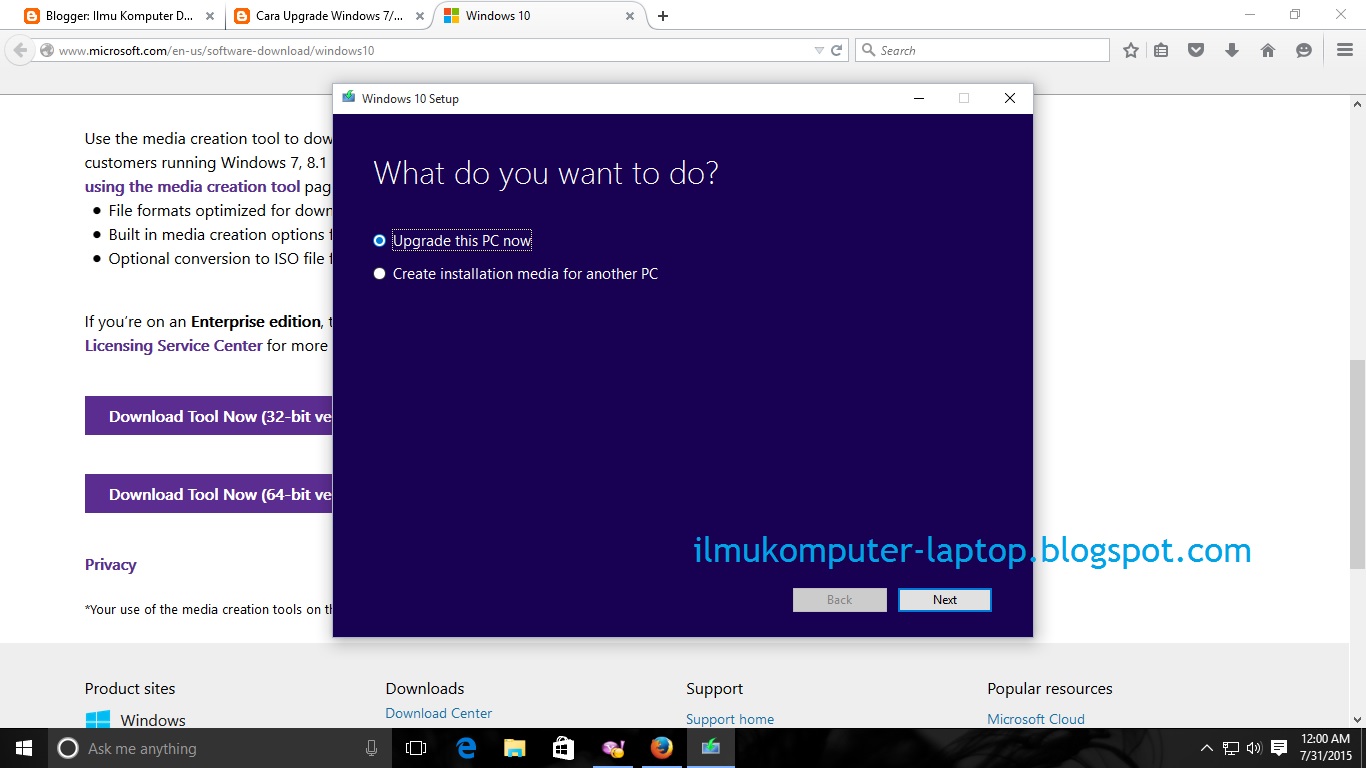Click search magnifier icon in search box
Viewport: 1366px width, 768px height.
(868, 50)
